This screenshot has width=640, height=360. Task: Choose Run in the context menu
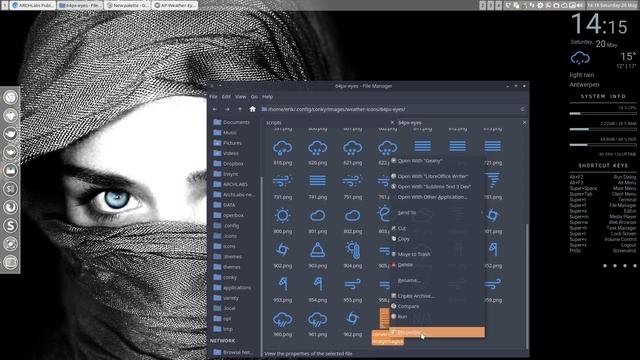(x=437, y=316)
